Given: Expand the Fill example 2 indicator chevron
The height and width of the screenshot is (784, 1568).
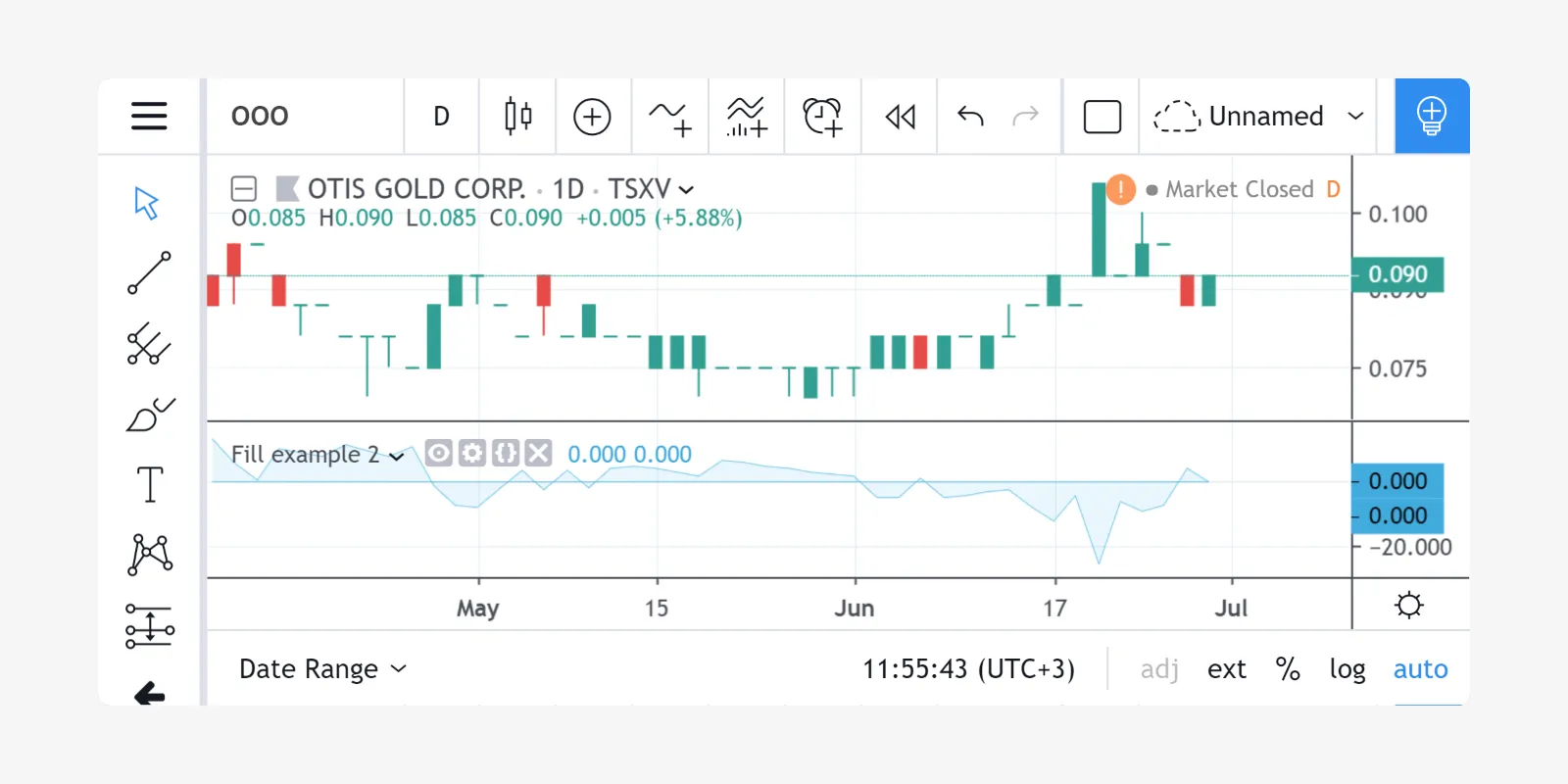Looking at the screenshot, I should pos(397,456).
